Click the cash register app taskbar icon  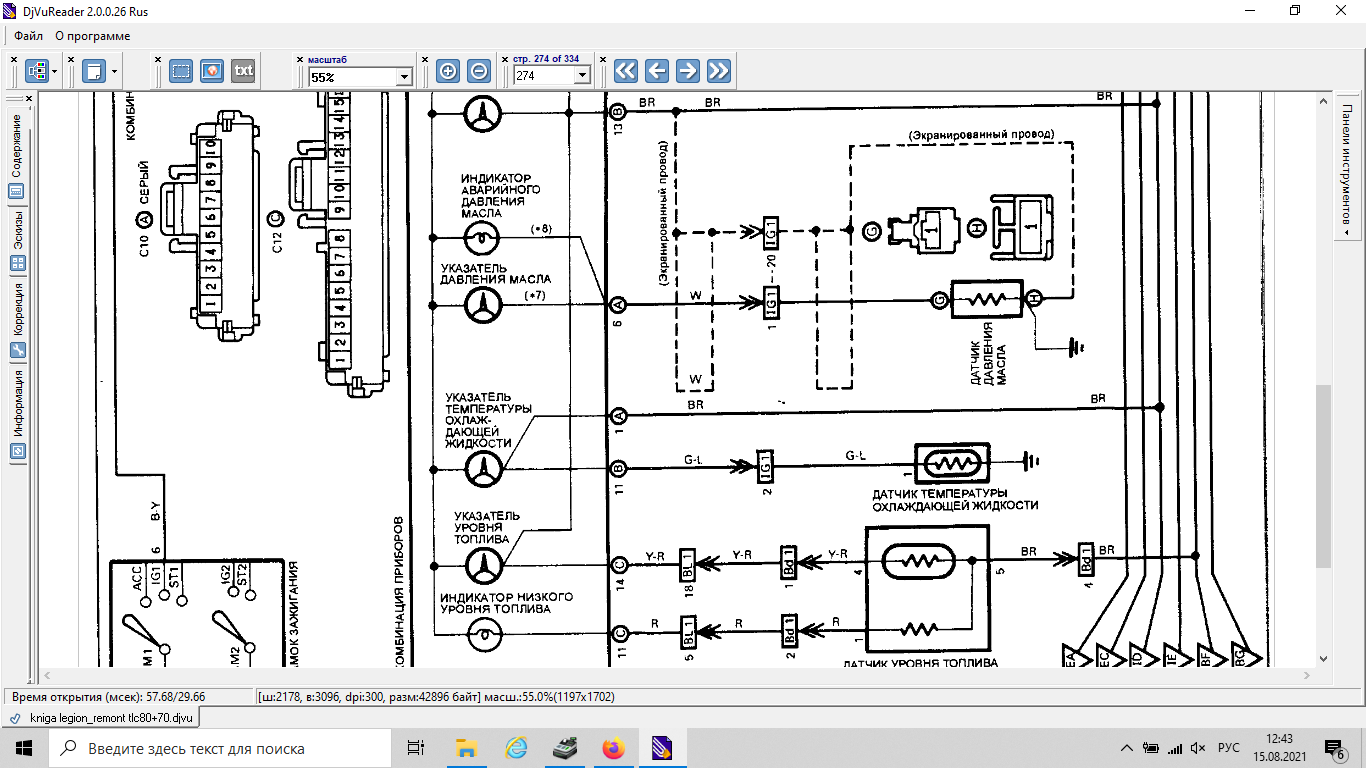point(564,748)
